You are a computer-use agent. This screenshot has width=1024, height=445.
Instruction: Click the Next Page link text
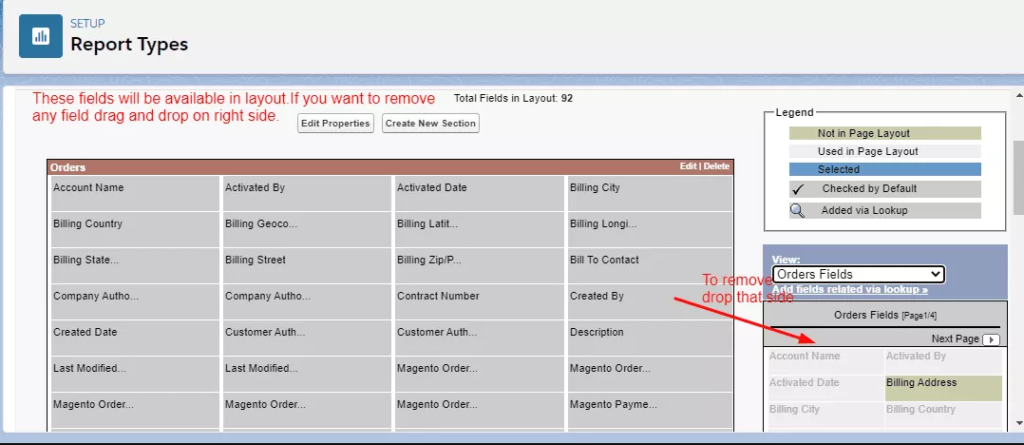pos(955,339)
